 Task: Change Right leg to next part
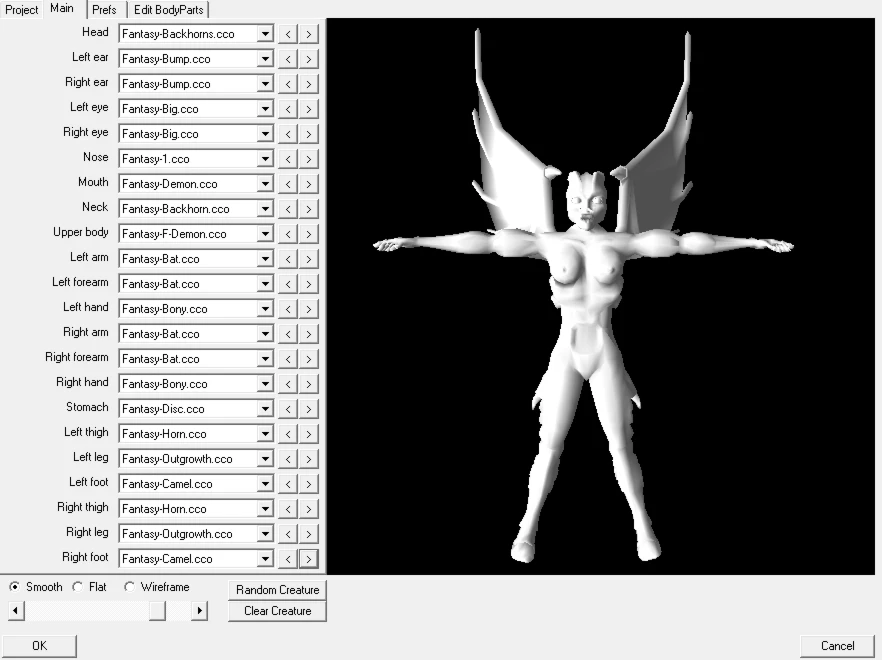[x=309, y=534]
